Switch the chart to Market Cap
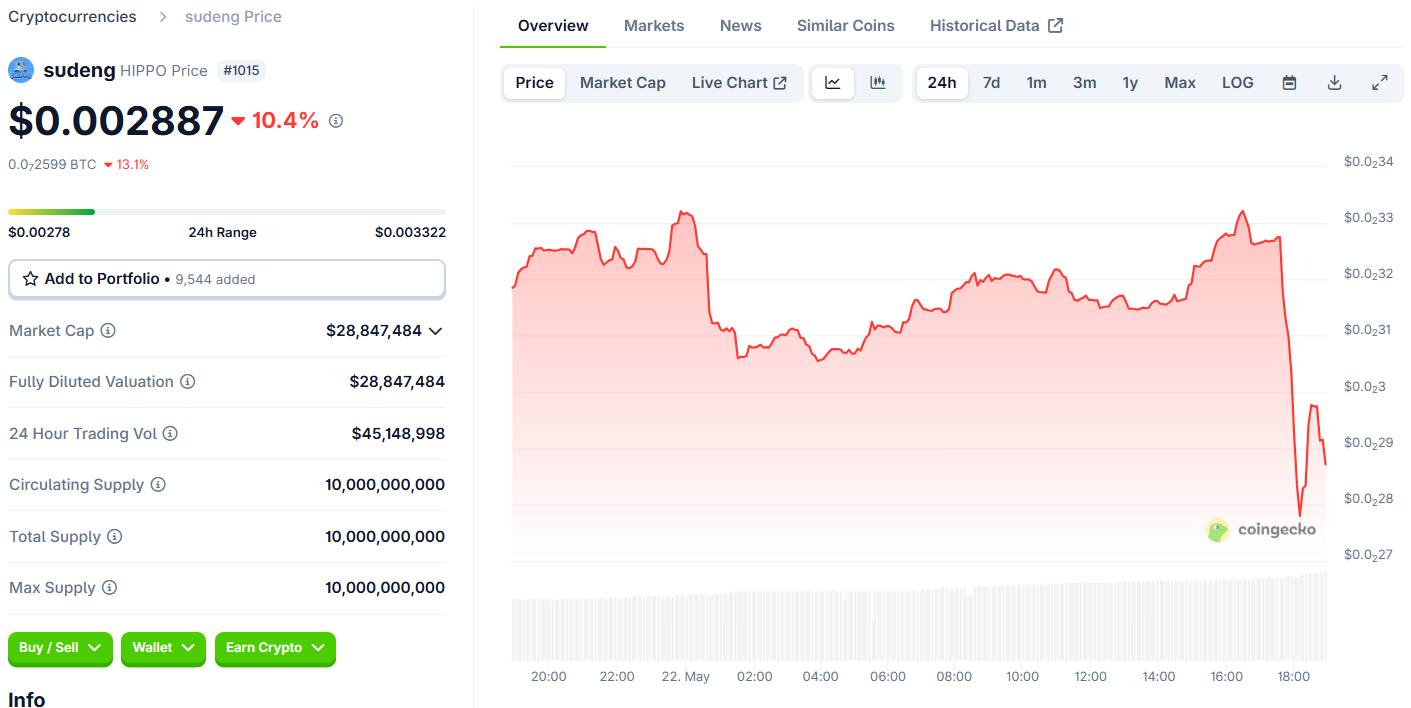Screen dimensions: 1411x708 [x=622, y=83]
